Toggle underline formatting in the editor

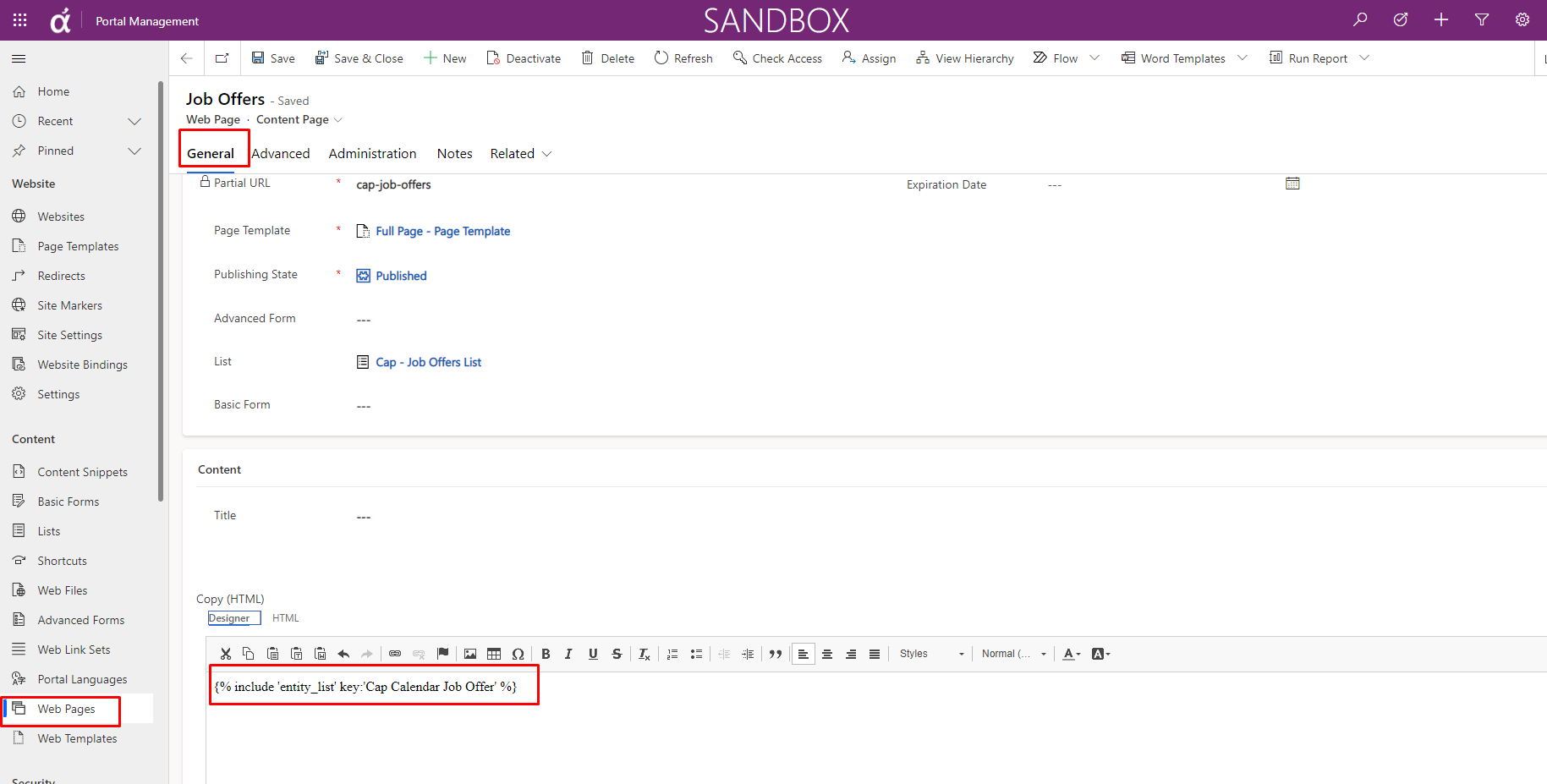pyautogui.click(x=593, y=654)
